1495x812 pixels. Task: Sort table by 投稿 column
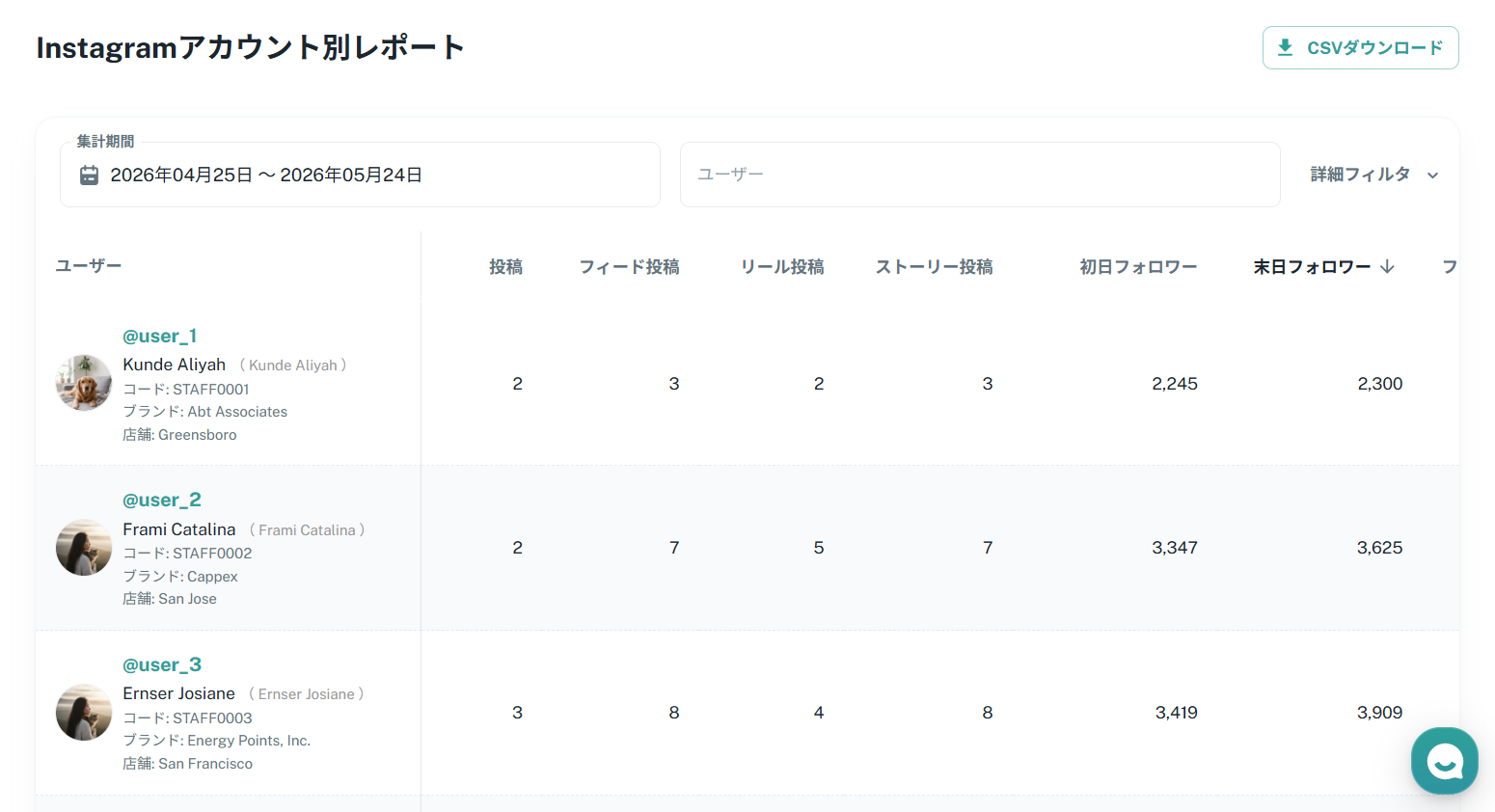[505, 267]
